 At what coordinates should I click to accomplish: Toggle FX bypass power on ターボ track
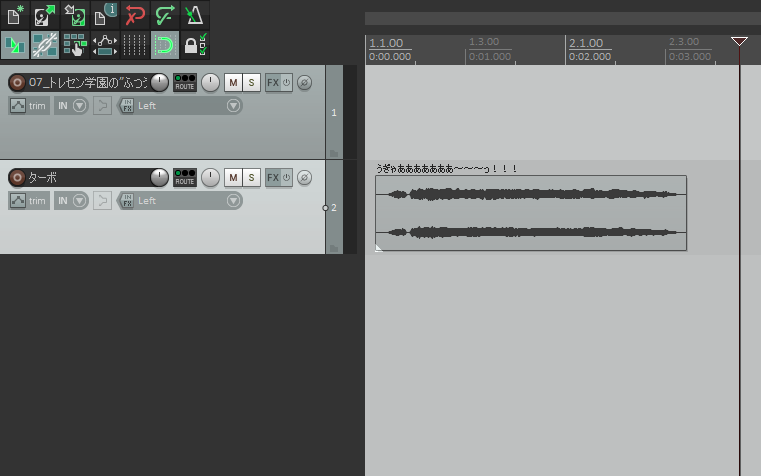click(x=286, y=178)
